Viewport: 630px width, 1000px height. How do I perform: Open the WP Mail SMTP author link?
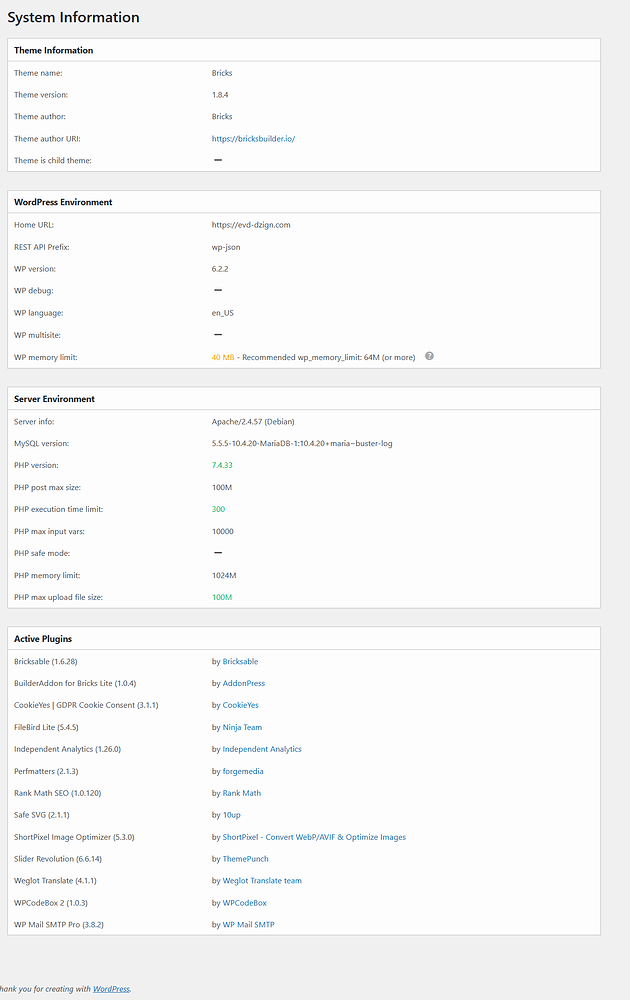pos(249,924)
